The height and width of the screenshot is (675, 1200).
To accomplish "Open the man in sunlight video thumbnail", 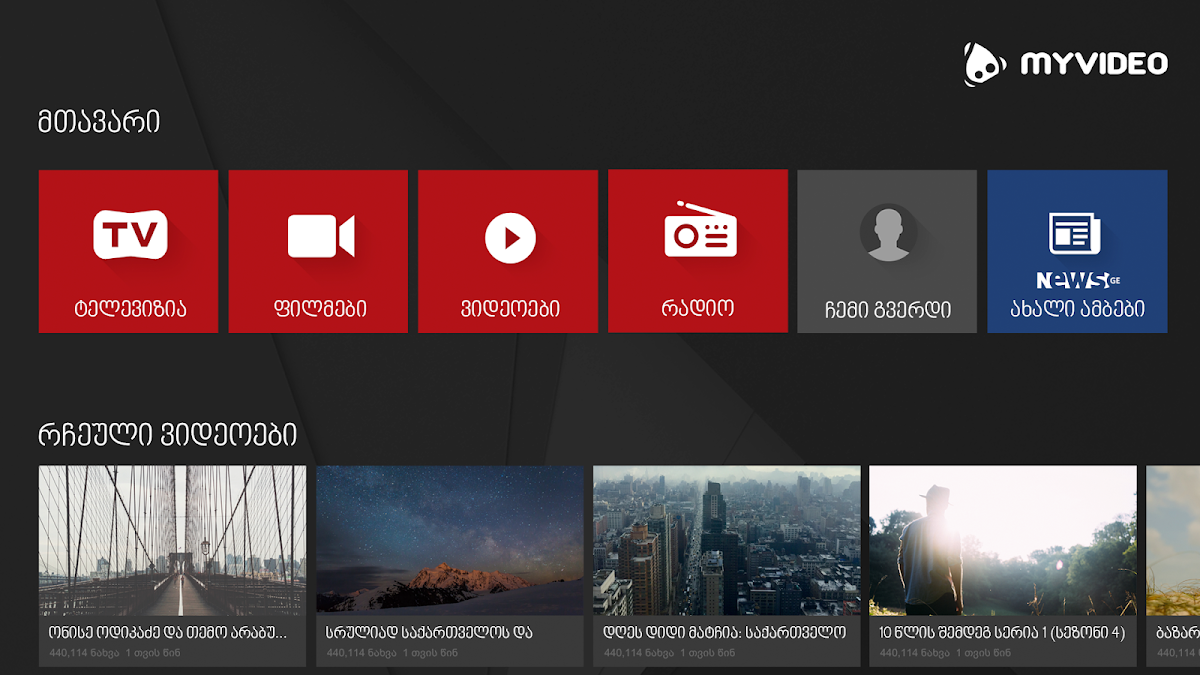I will point(1003,540).
